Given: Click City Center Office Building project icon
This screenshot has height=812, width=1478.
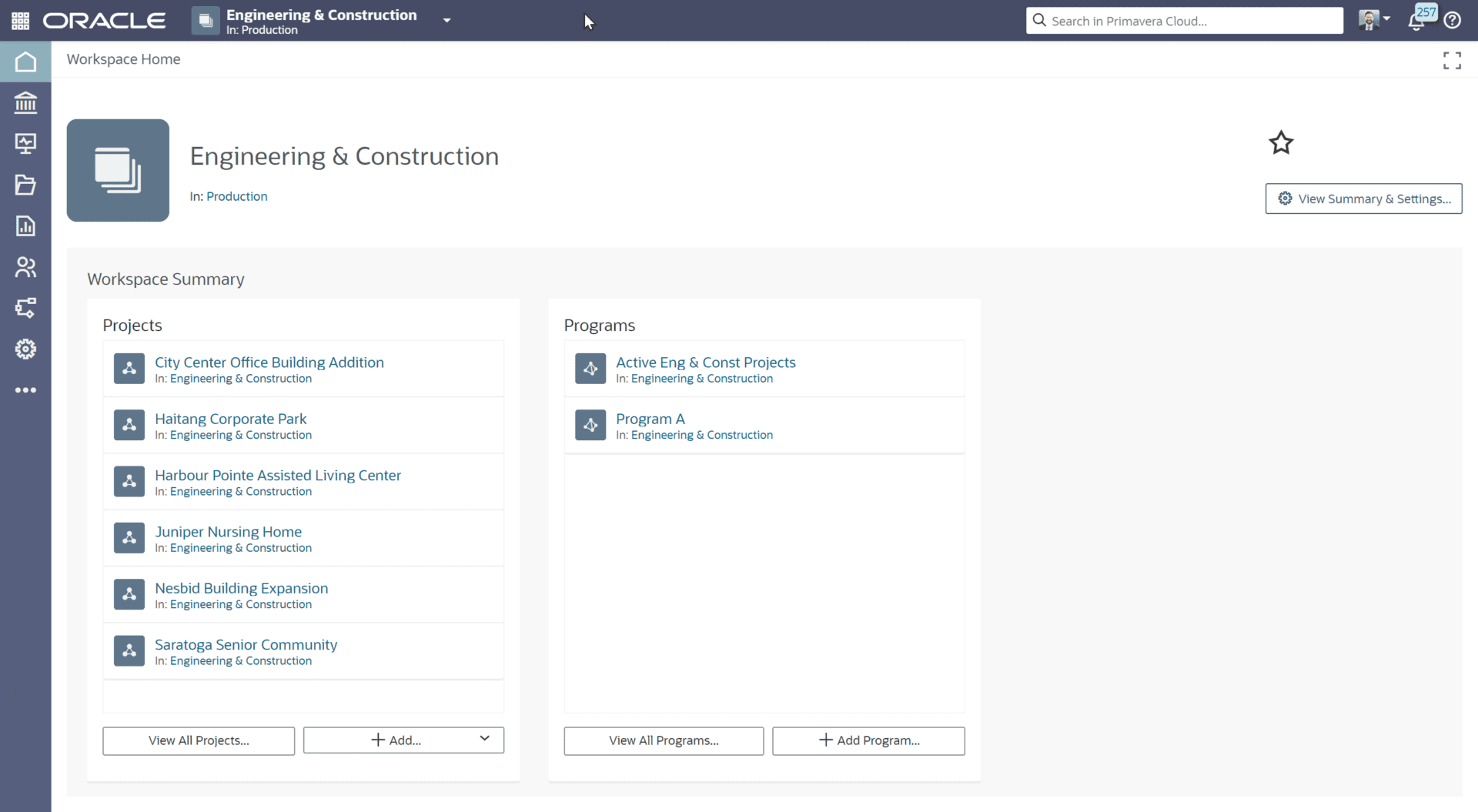Looking at the screenshot, I should point(129,369).
